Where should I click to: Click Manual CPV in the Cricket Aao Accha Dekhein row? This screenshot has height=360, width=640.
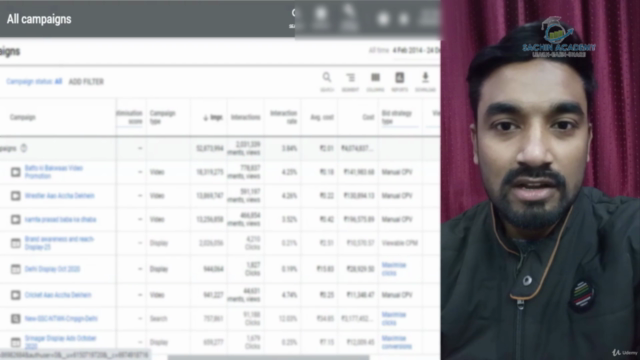397,295
